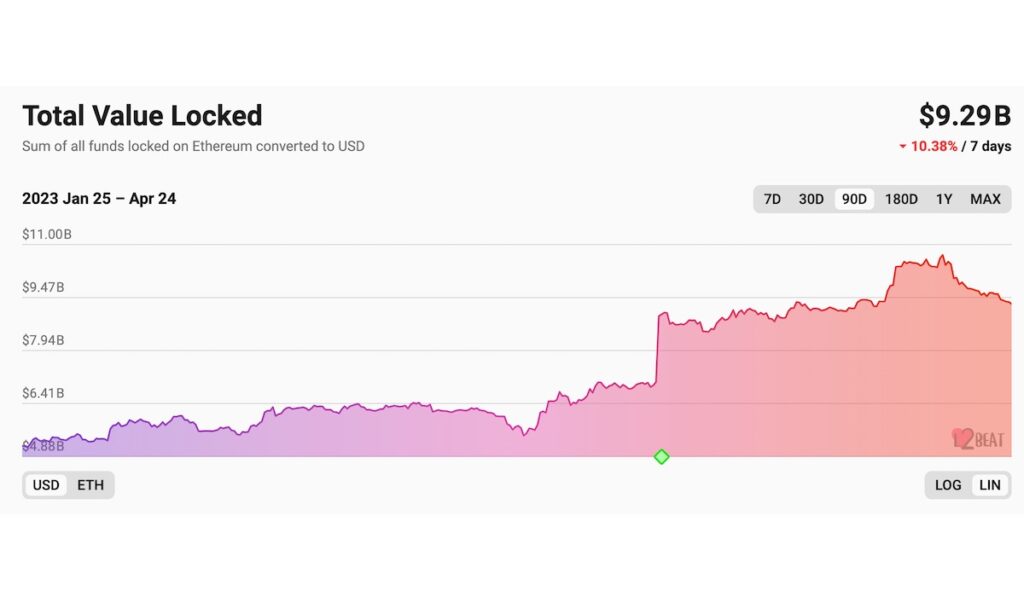The width and height of the screenshot is (1024, 597).
Task: Click the $7.94B axis label
Action: pyautogui.click(x=43, y=341)
